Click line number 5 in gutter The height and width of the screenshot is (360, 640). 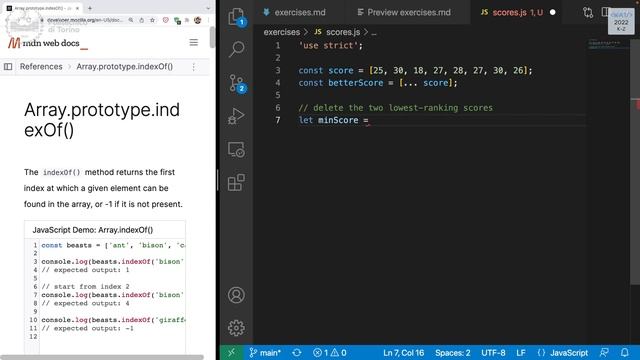click(278, 95)
